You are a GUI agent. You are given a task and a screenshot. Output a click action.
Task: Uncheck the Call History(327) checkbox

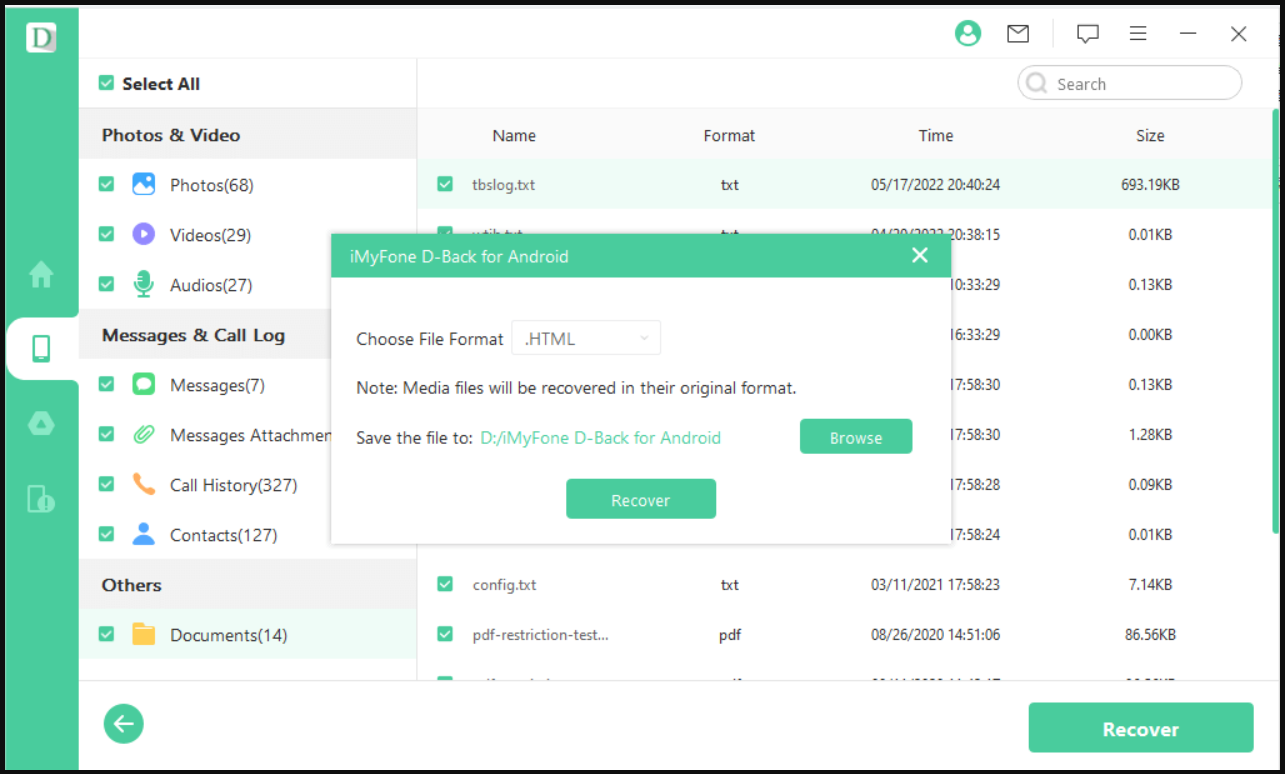(106, 484)
